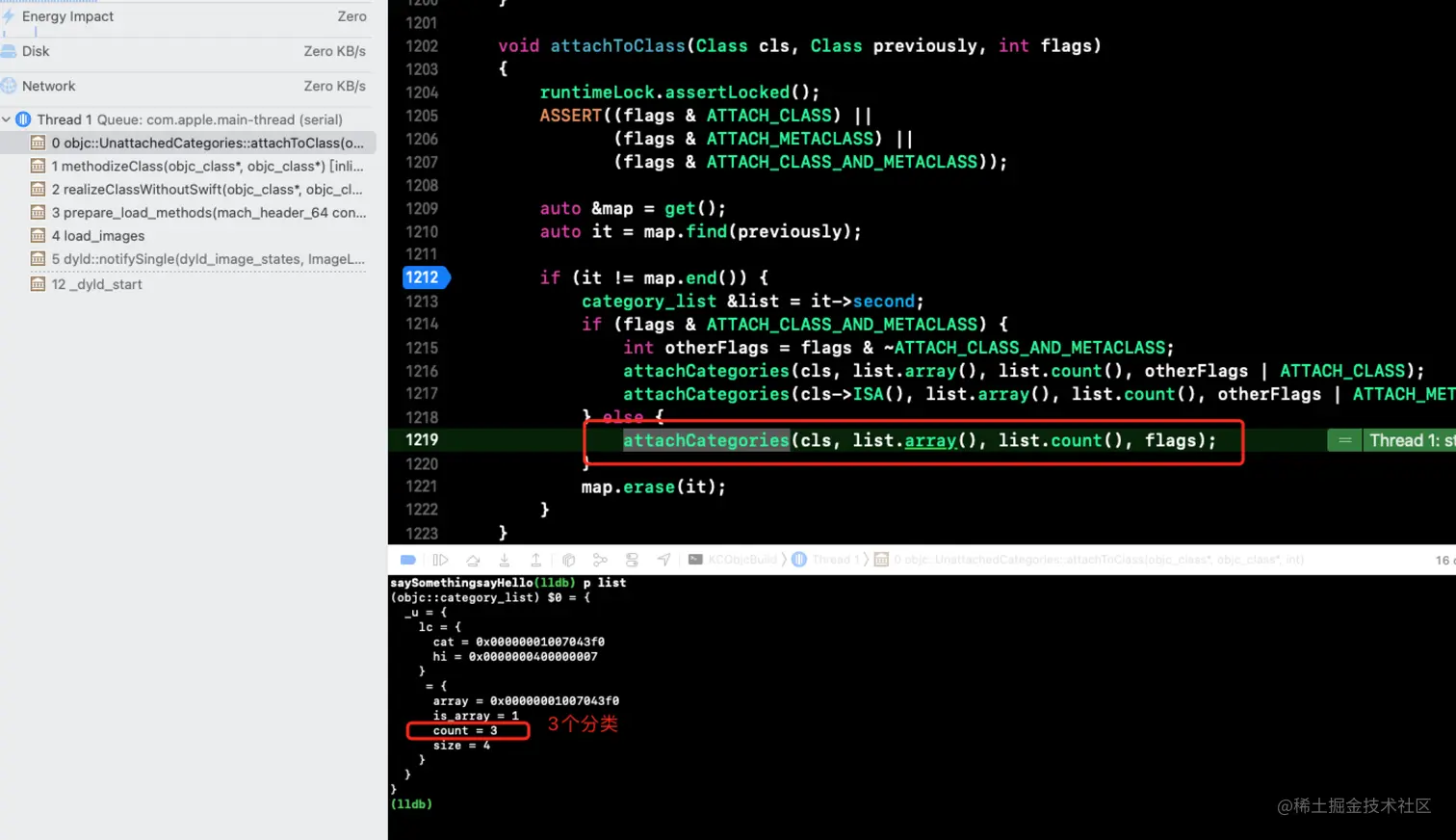
Task: Click the attachToClass function name on line 1202
Action: coord(617,46)
